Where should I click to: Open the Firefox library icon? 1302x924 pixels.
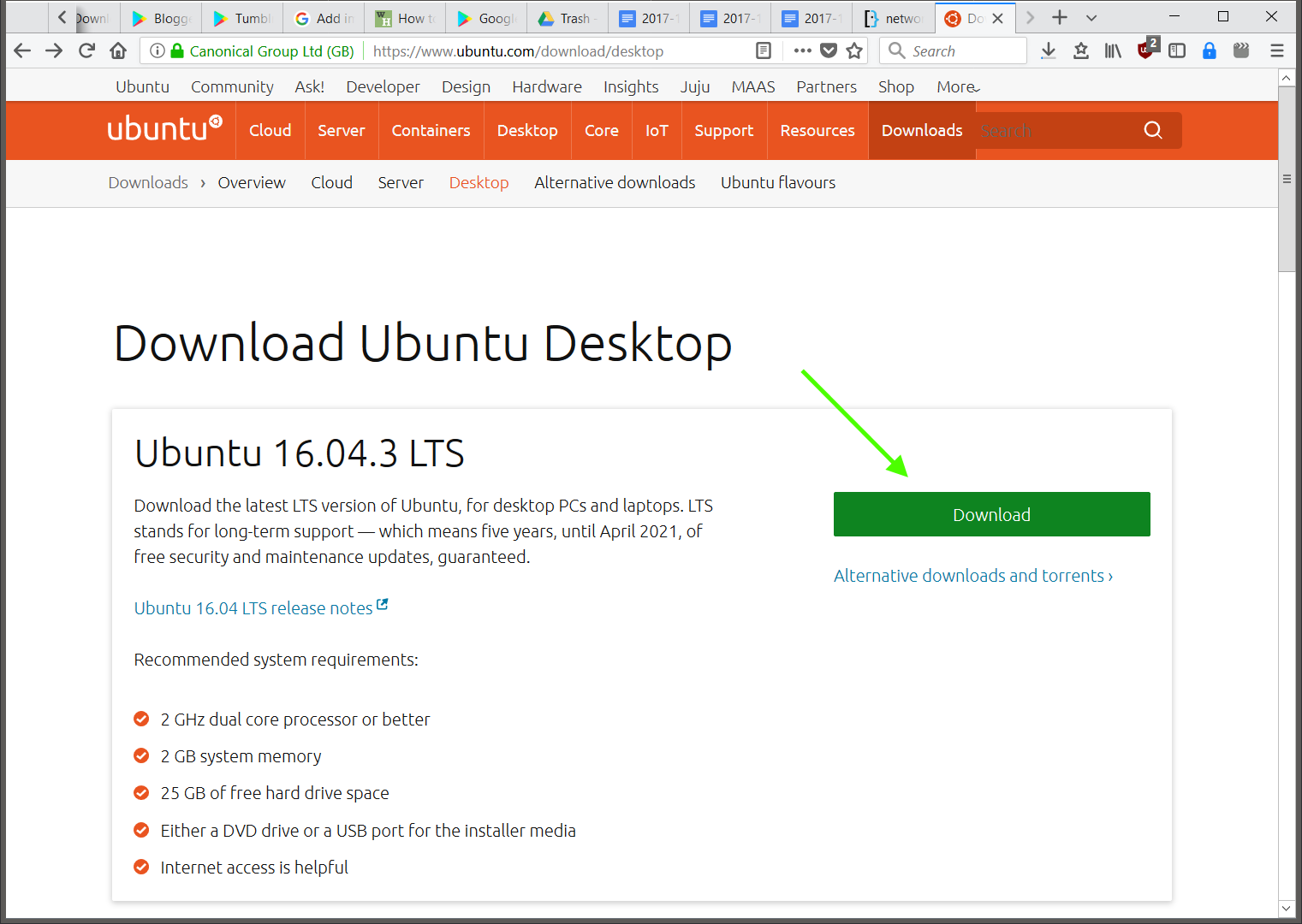click(x=1113, y=51)
